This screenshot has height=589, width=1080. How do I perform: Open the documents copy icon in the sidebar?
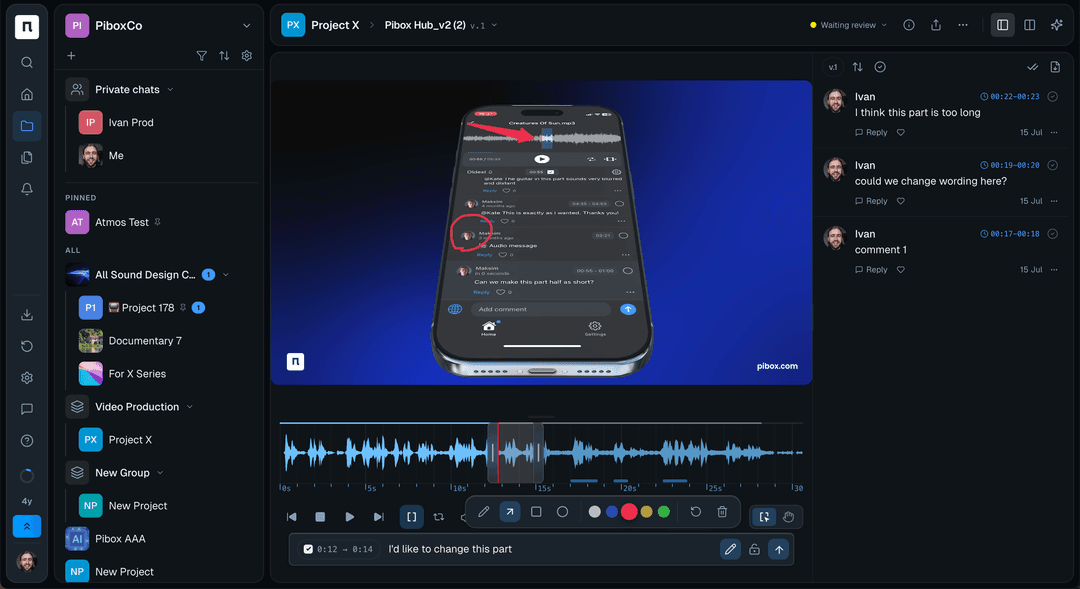pos(27,158)
